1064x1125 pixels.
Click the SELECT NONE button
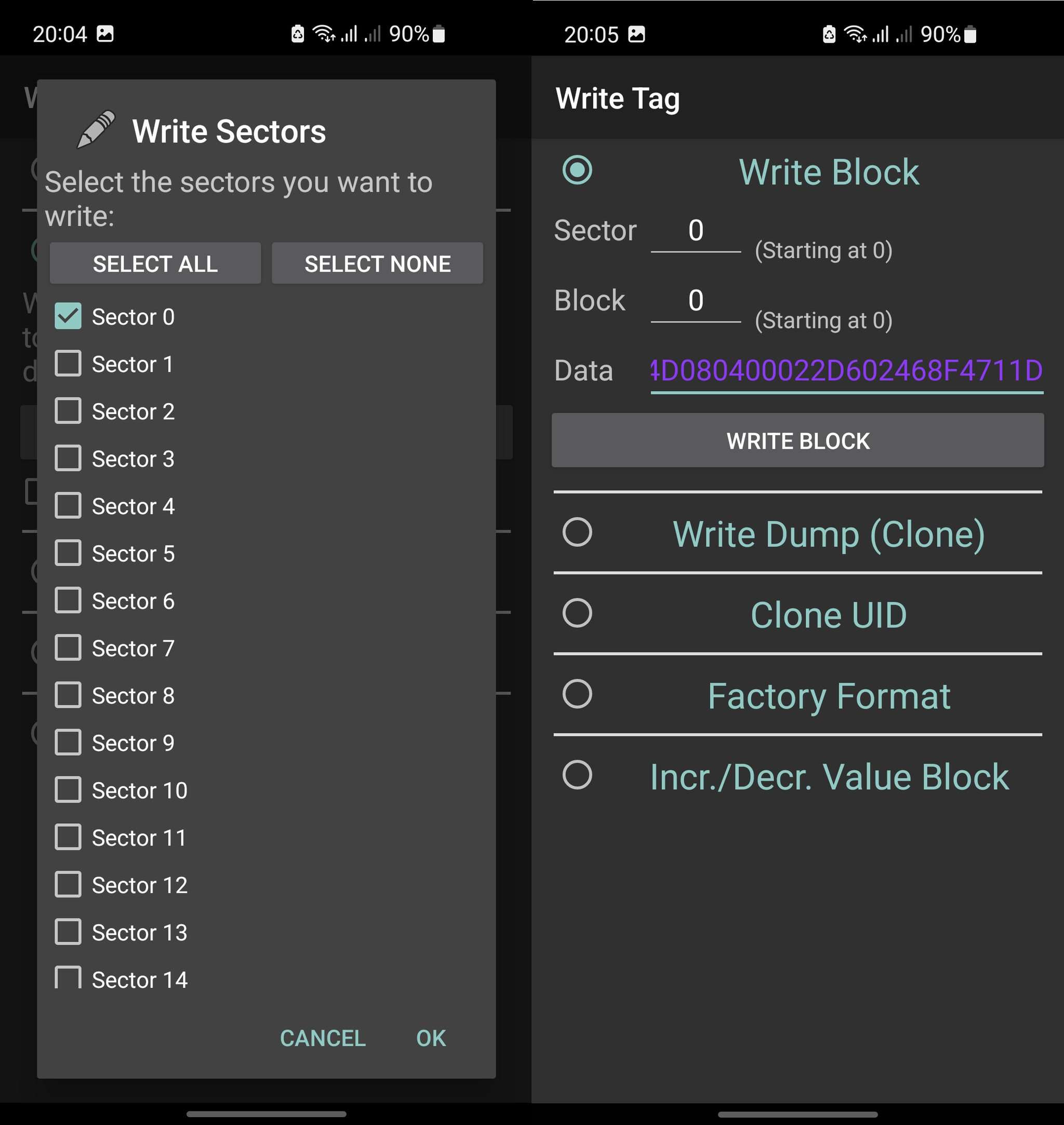pos(377,264)
